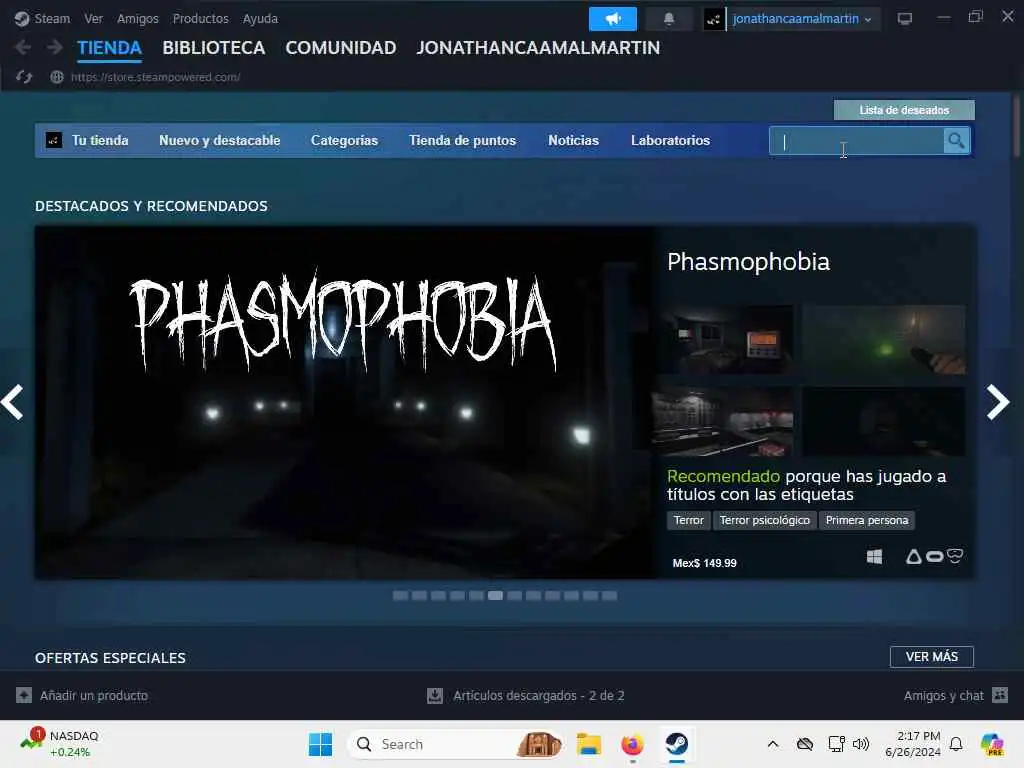Switch to the BIBLIOTECA tab

pyautogui.click(x=214, y=48)
